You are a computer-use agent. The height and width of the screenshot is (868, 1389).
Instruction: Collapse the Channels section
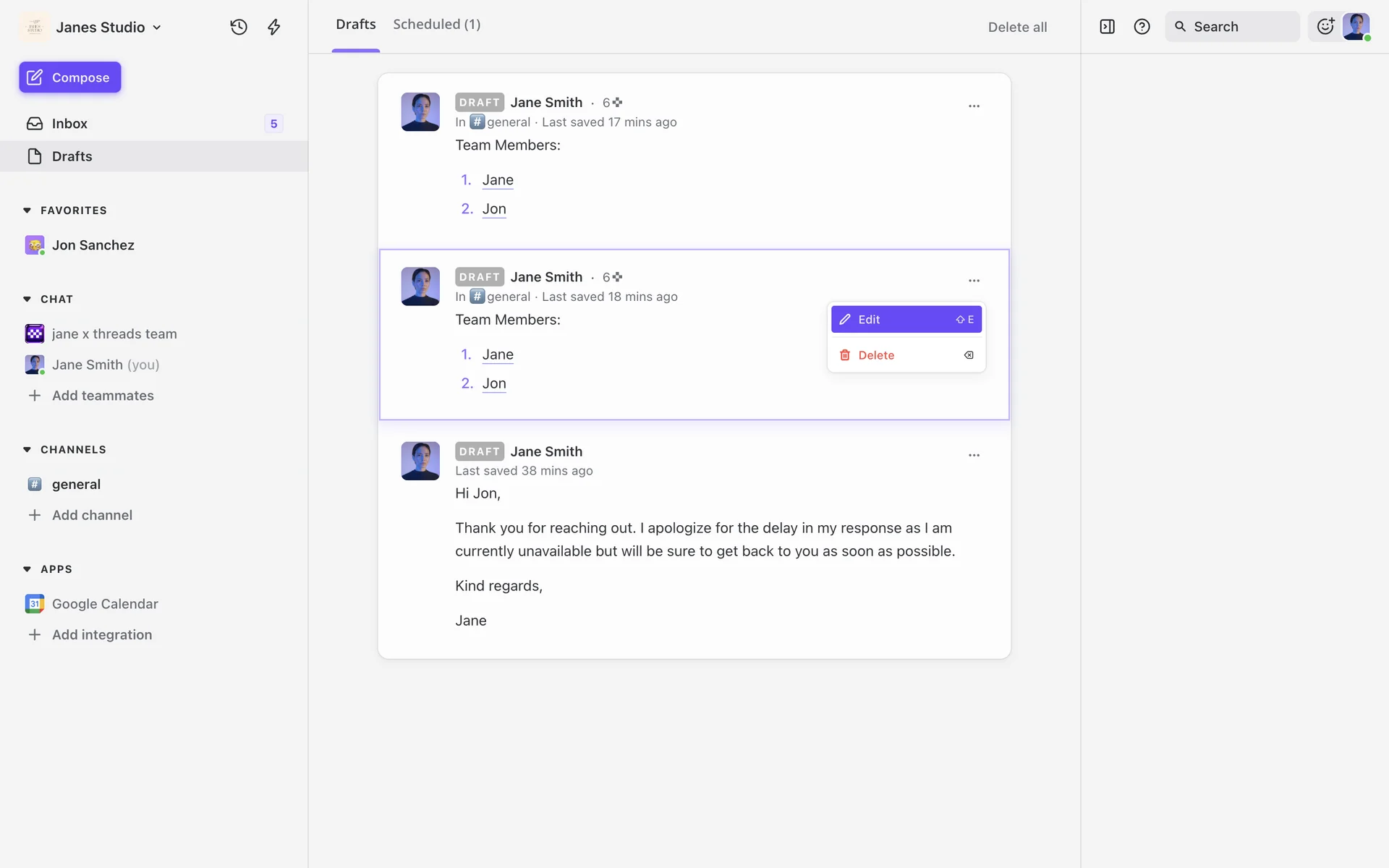(x=27, y=450)
